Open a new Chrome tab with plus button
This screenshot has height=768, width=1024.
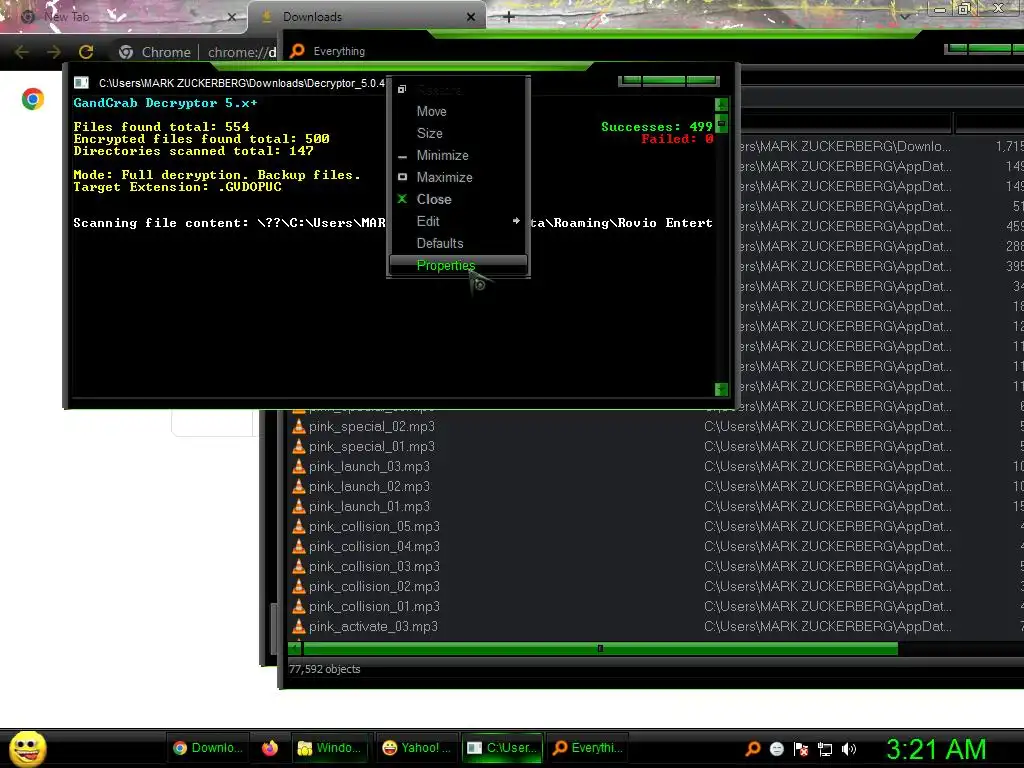tap(509, 17)
